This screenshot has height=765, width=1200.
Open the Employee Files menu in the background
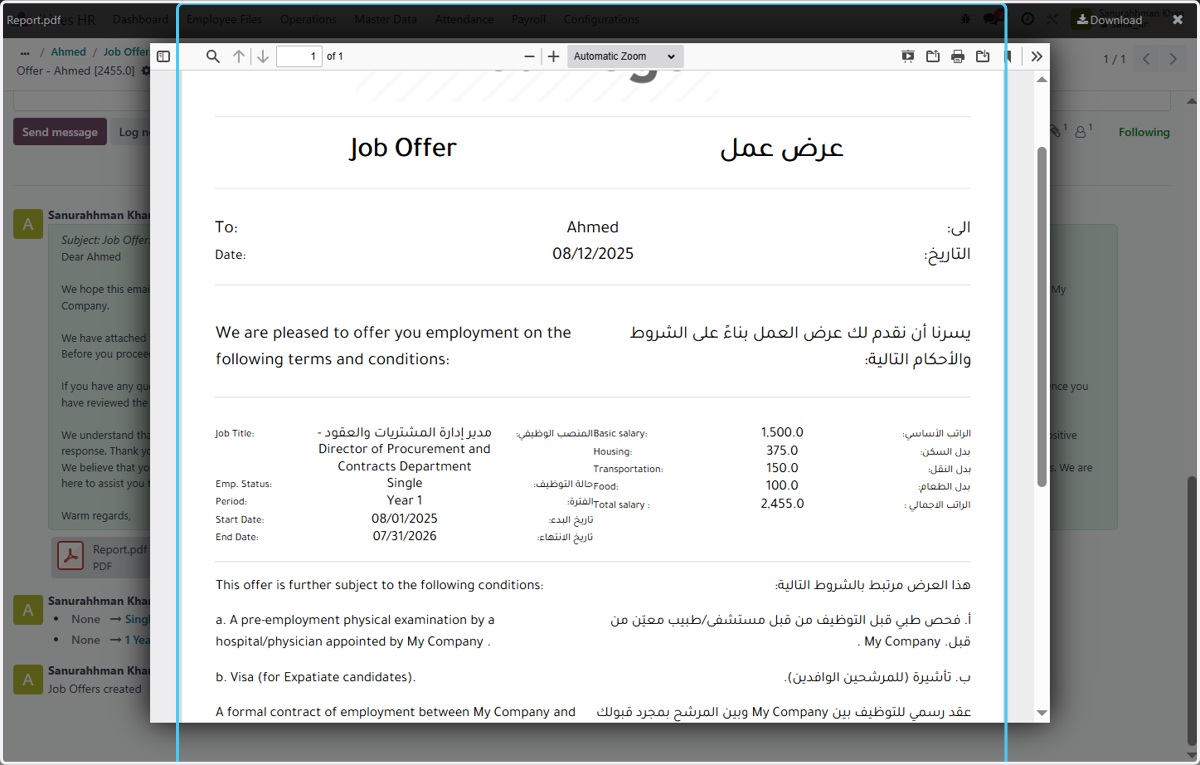click(224, 19)
